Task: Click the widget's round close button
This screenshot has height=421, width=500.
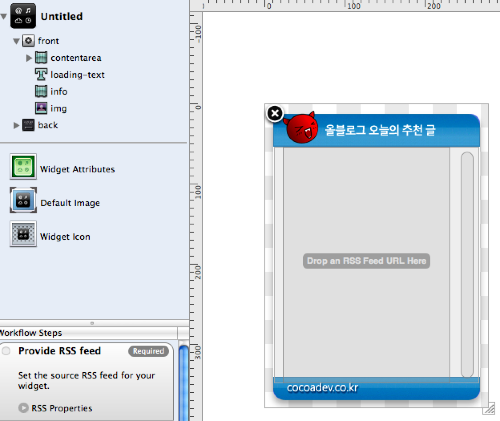Action: pyautogui.click(x=275, y=114)
